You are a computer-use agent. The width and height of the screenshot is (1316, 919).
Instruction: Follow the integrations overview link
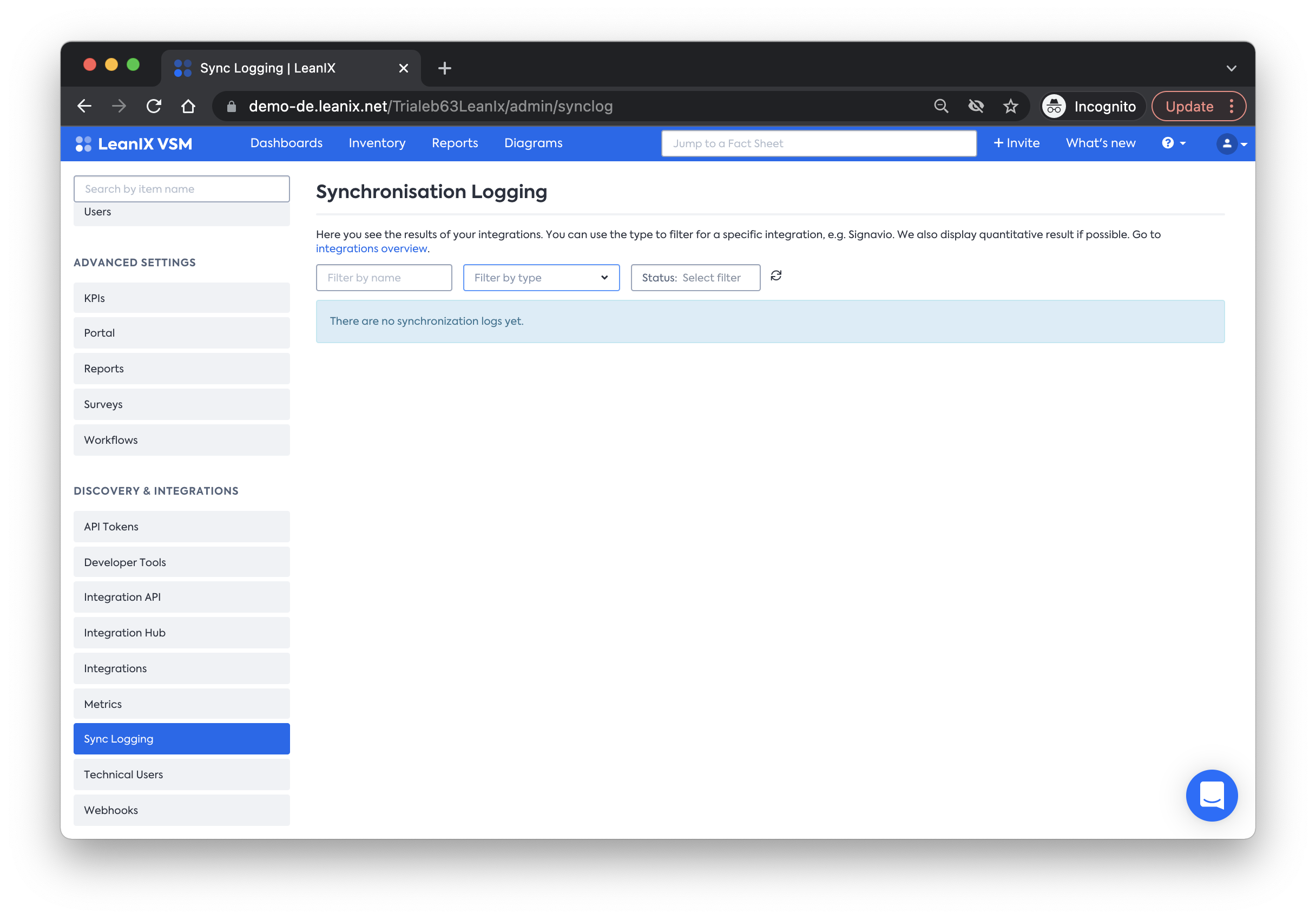(371, 248)
